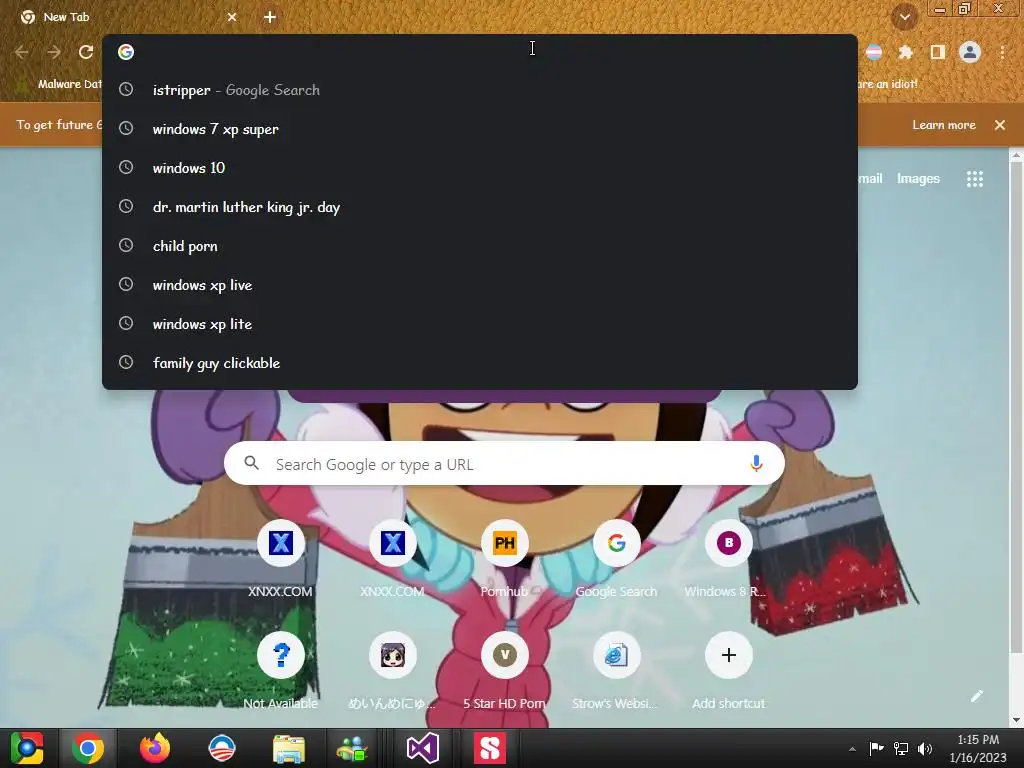This screenshot has width=1024, height=768.
Task: Choose the "windows 10" suggestion
Action: pos(480,168)
